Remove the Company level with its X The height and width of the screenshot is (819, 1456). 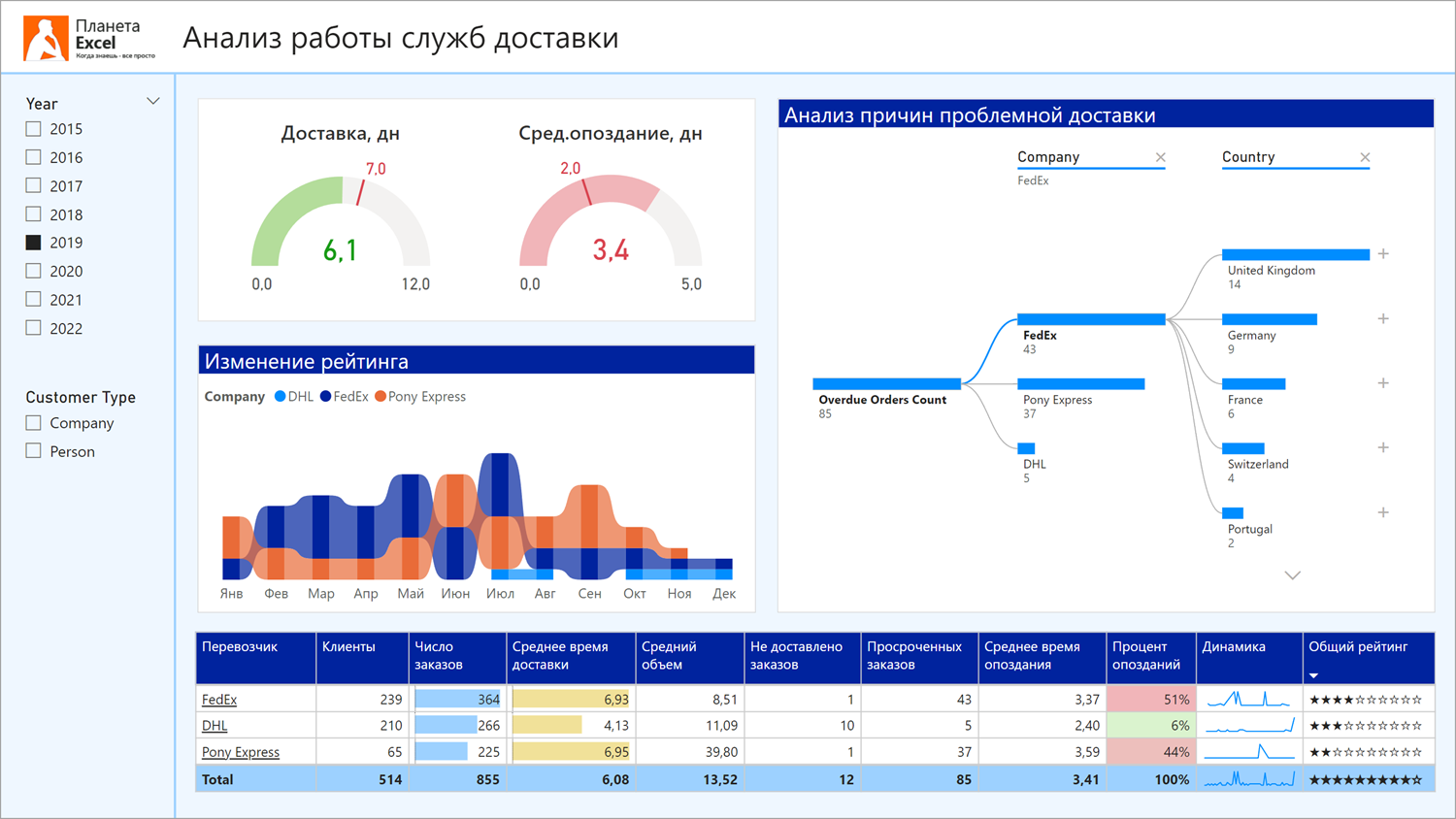click(x=1160, y=157)
